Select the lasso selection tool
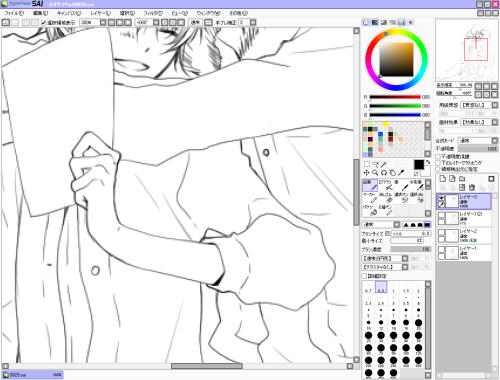The height and width of the screenshot is (380, 500). coord(376,164)
